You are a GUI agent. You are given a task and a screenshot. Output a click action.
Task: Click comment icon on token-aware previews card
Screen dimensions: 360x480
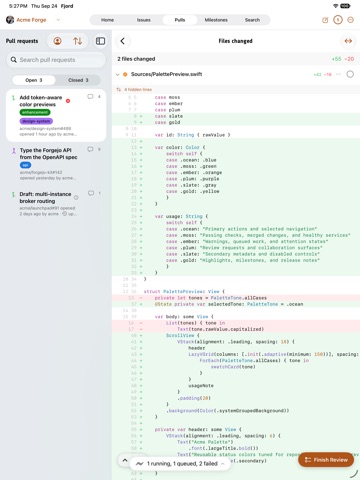[x=90, y=97]
